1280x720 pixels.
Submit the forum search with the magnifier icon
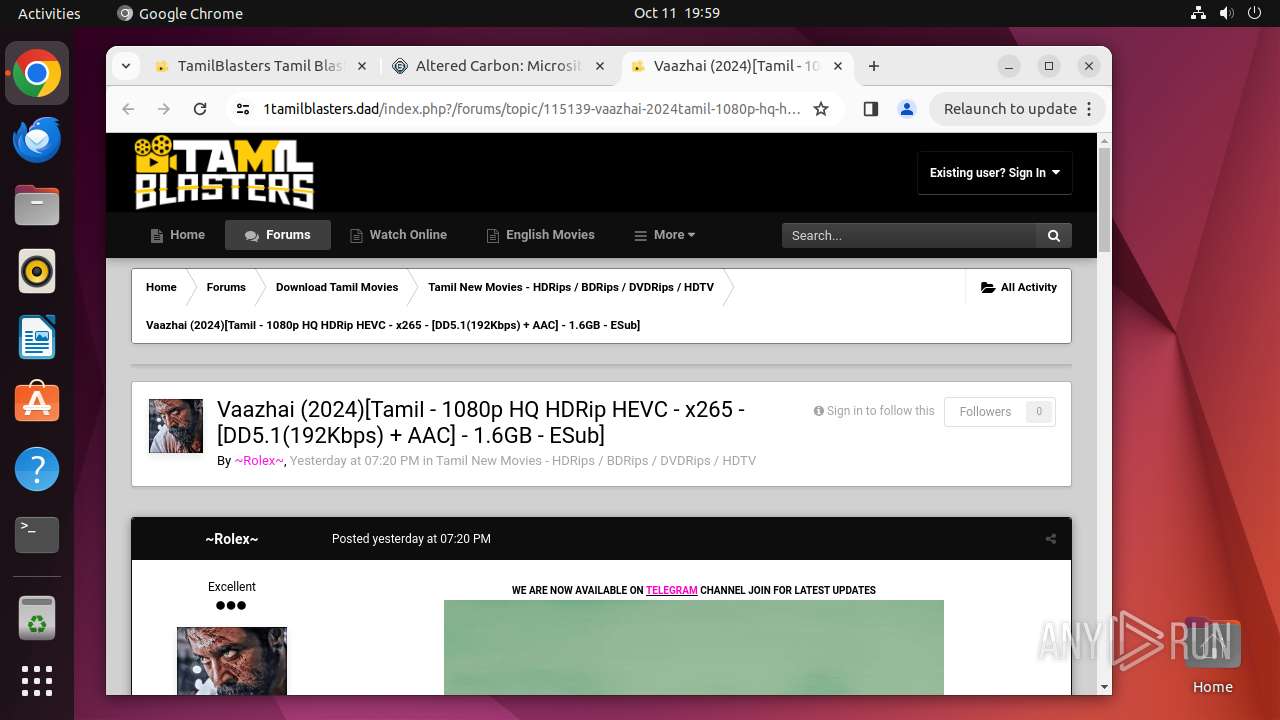(x=1053, y=235)
